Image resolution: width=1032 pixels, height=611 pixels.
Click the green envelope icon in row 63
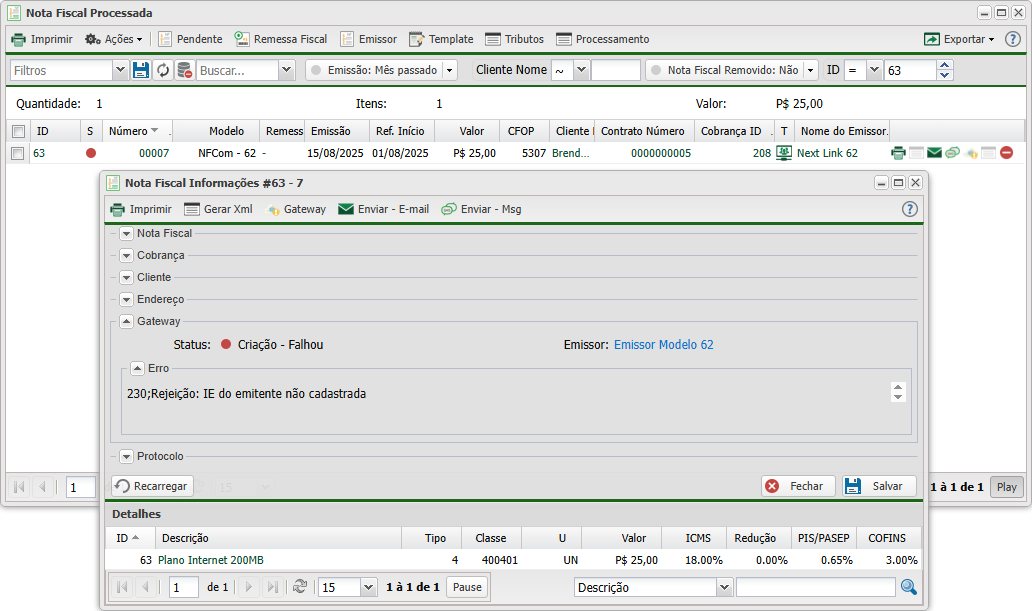934,153
